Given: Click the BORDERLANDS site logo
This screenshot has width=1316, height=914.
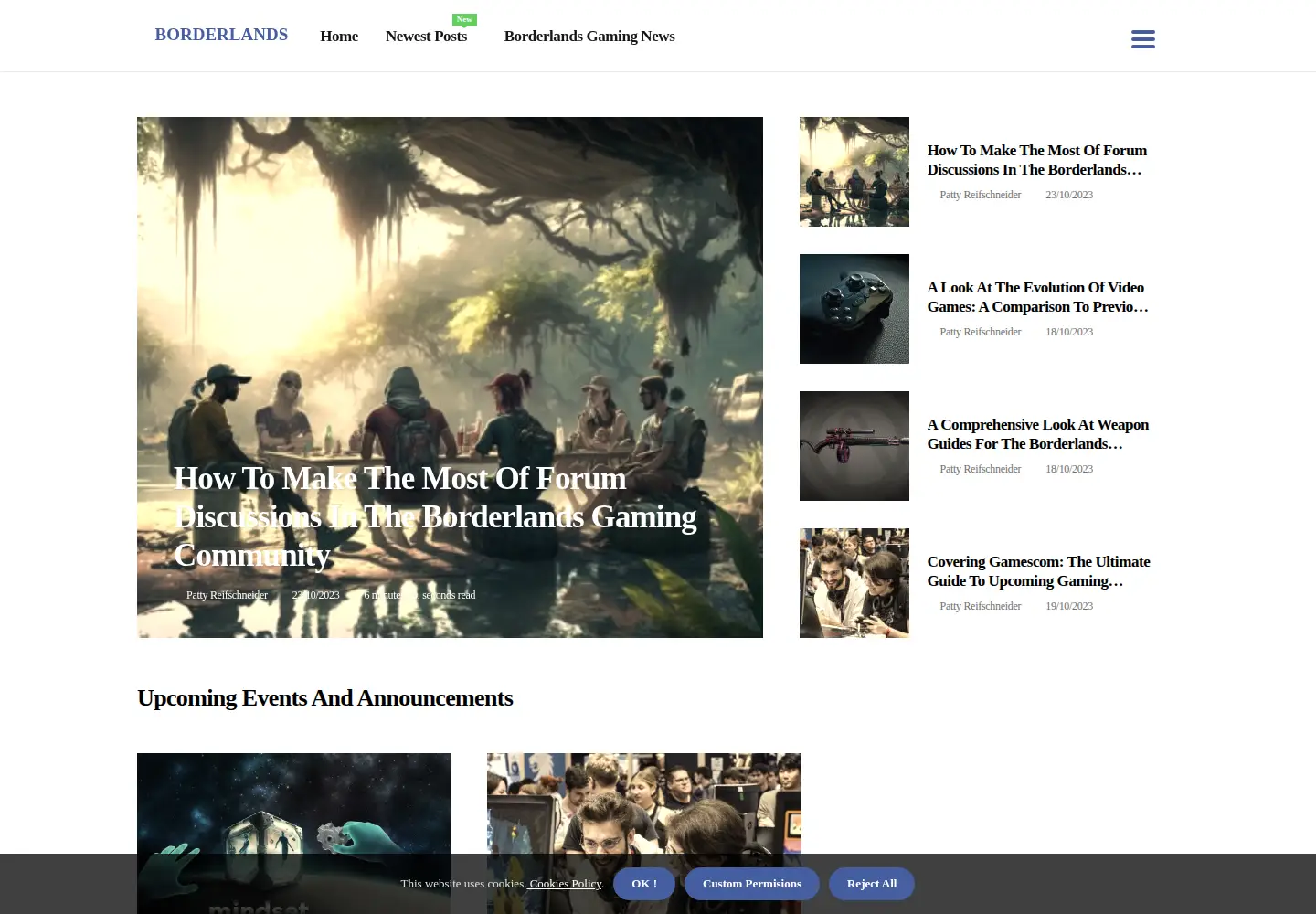Looking at the screenshot, I should [x=221, y=35].
